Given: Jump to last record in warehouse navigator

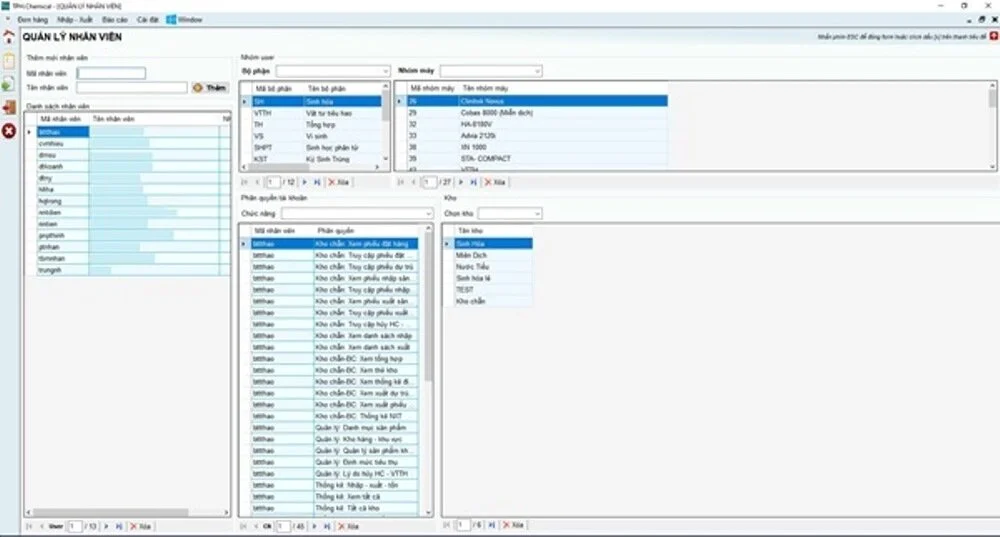Looking at the screenshot, I should [x=491, y=525].
